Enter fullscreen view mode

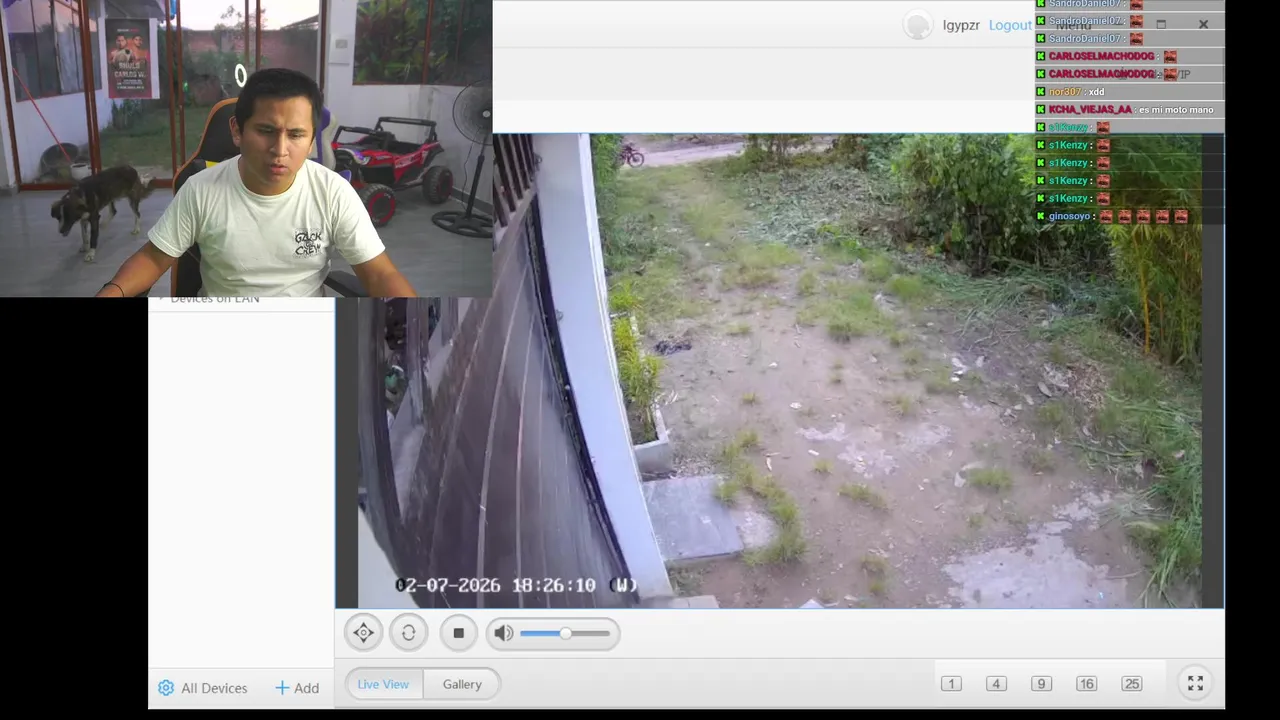click(x=1195, y=684)
